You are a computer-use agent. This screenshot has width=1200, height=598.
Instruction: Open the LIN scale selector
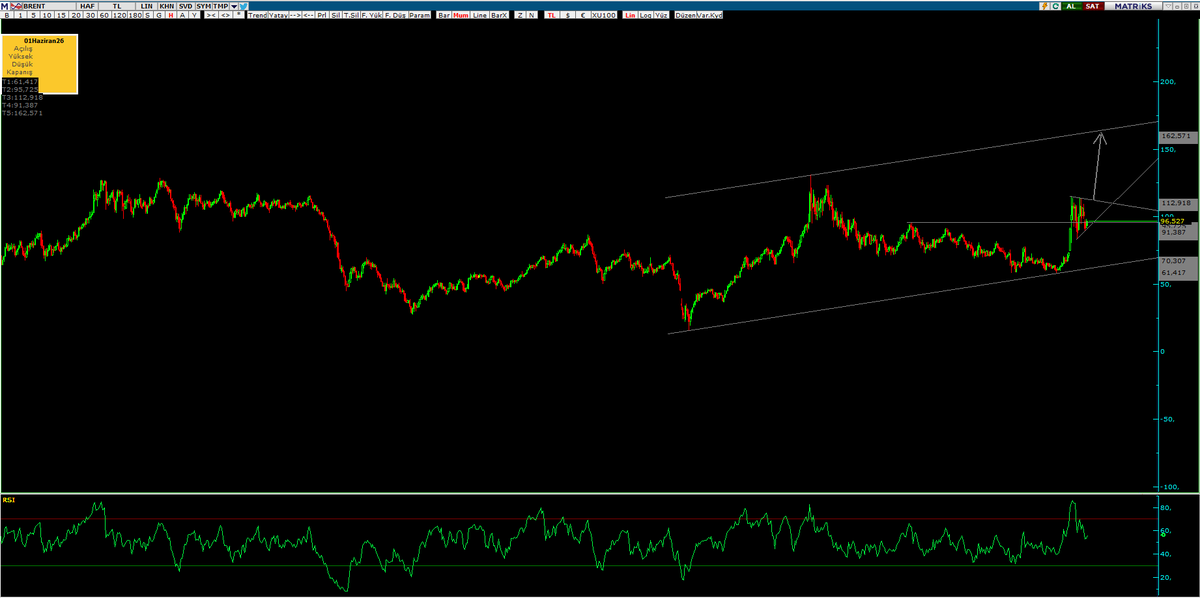tap(146, 6)
